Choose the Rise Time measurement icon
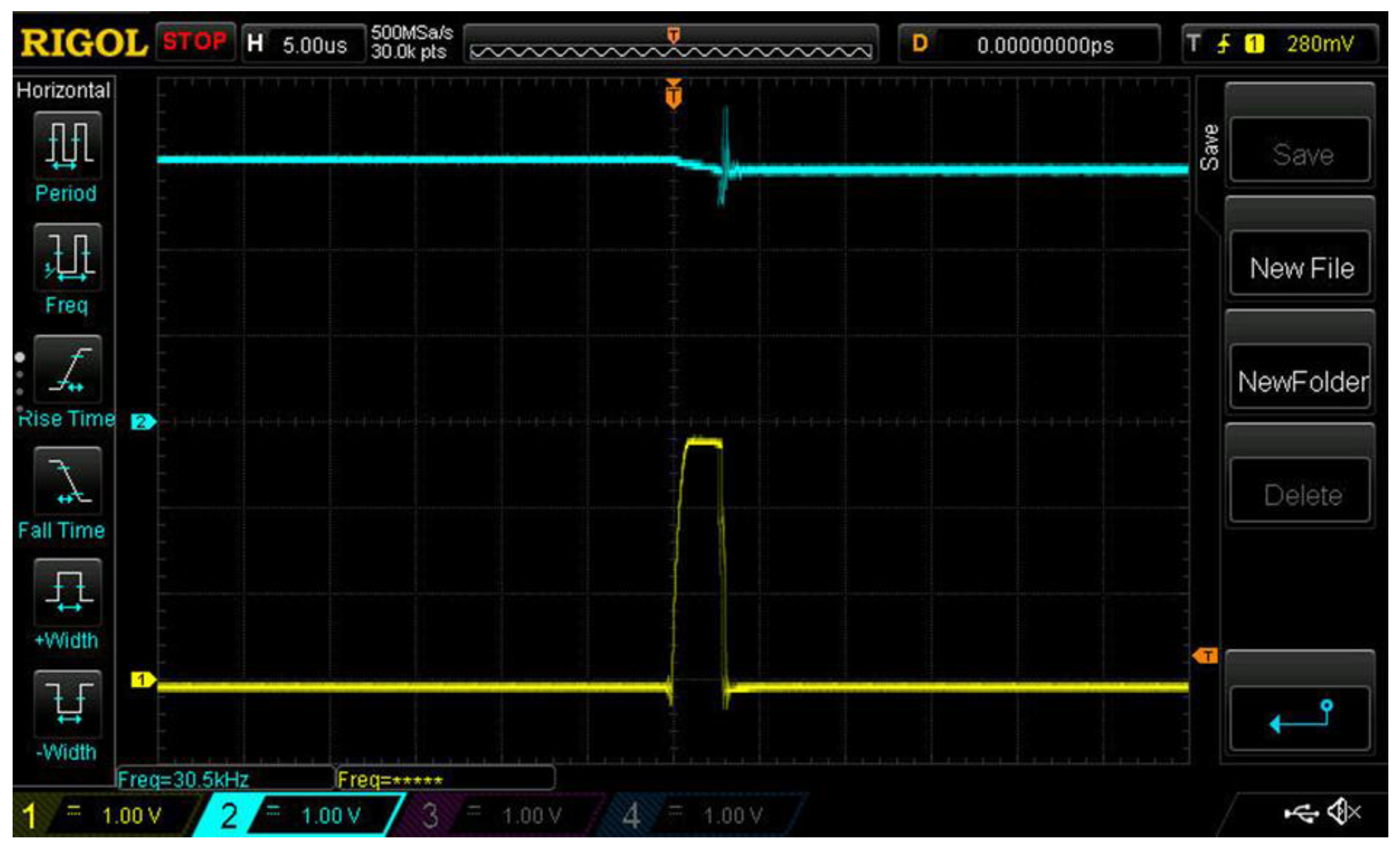The height and width of the screenshot is (849, 1400). click(x=67, y=369)
